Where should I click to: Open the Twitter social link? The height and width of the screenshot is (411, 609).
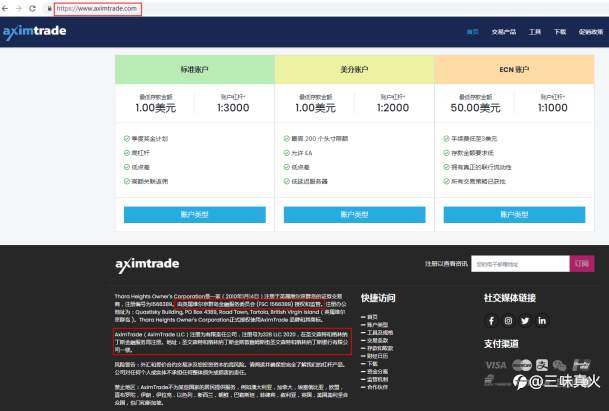point(525,320)
